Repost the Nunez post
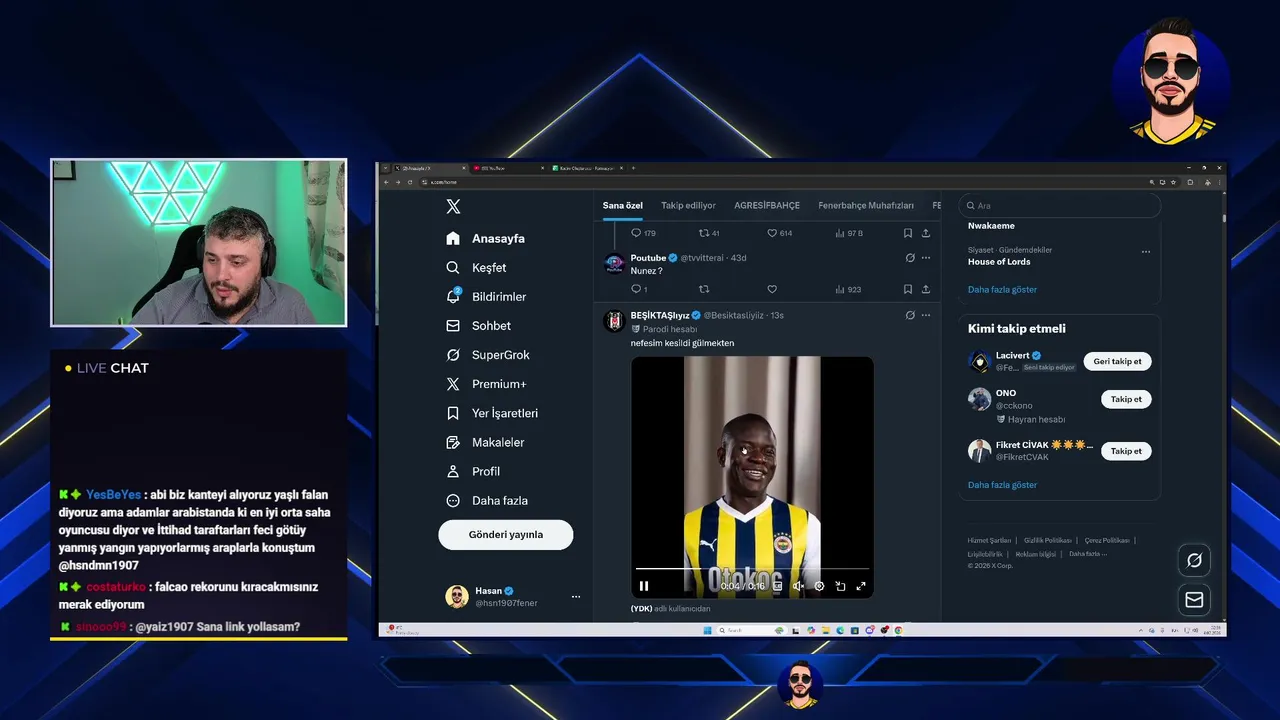This screenshot has width=1280, height=720. click(x=704, y=289)
